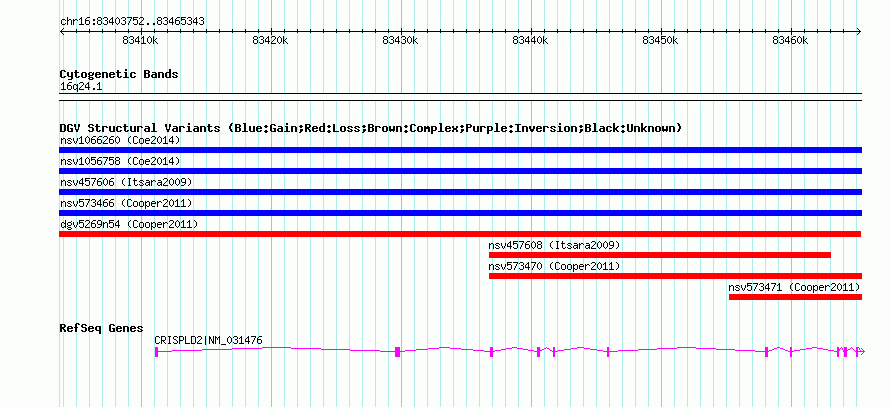Select the nsv1056758 (Coe2014) variant bar

pos(460,171)
